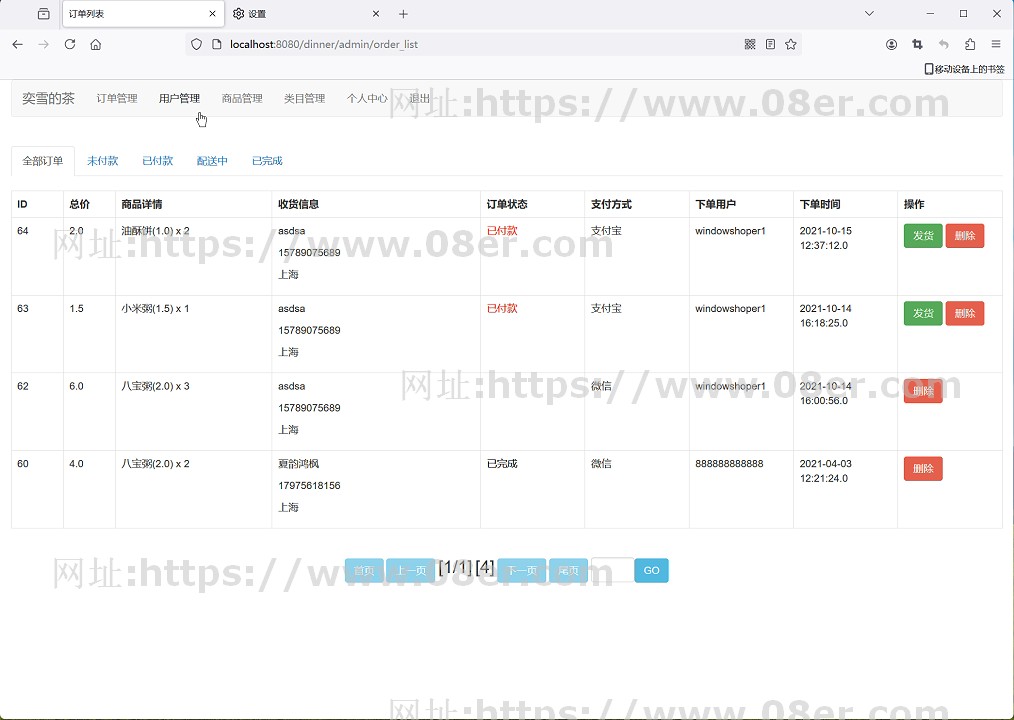This screenshot has height=720, width=1014.
Task: Switch to the 设置 browser tab
Action: [x=300, y=14]
